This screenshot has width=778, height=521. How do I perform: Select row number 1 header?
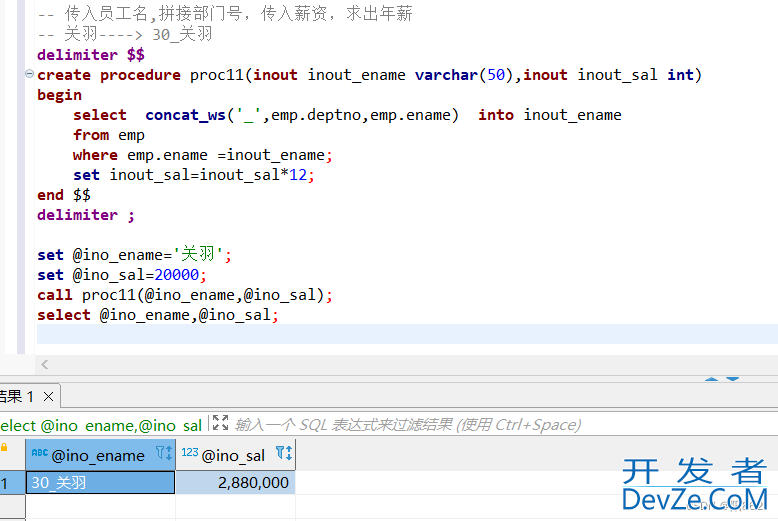(x=12, y=483)
